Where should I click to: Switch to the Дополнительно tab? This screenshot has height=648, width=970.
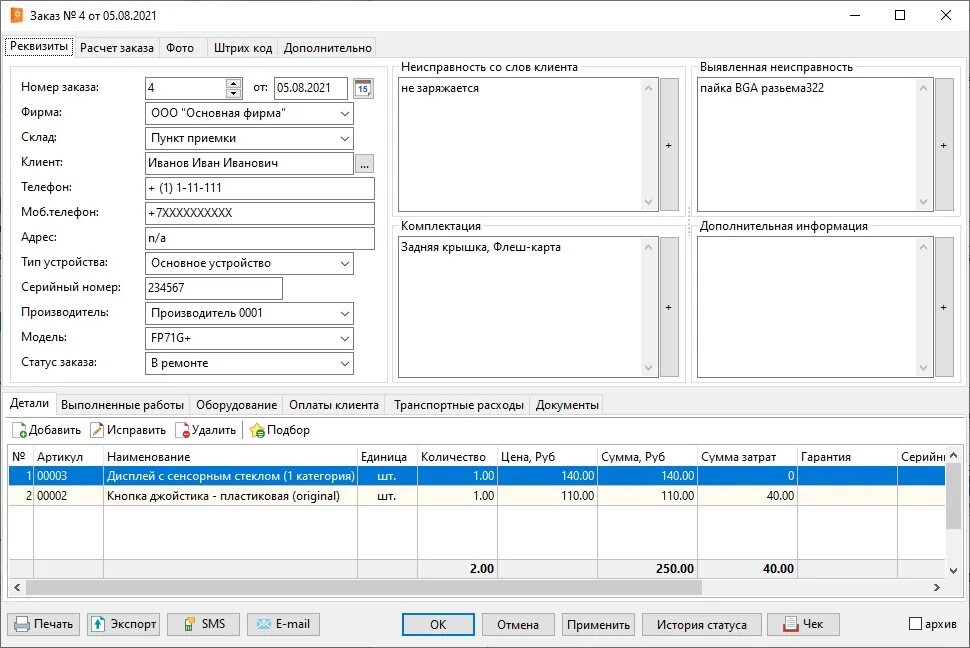pos(327,48)
